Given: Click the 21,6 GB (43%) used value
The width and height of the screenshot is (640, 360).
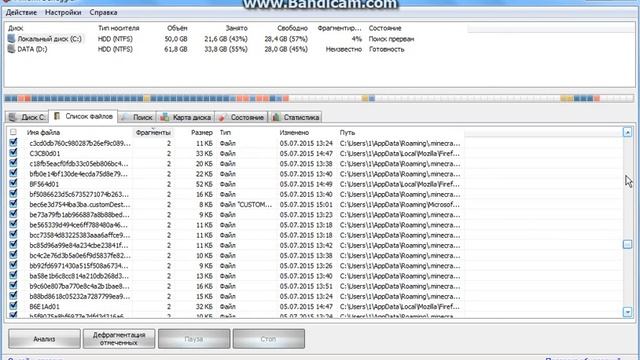Looking at the screenshot, I should click(x=226, y=39).
